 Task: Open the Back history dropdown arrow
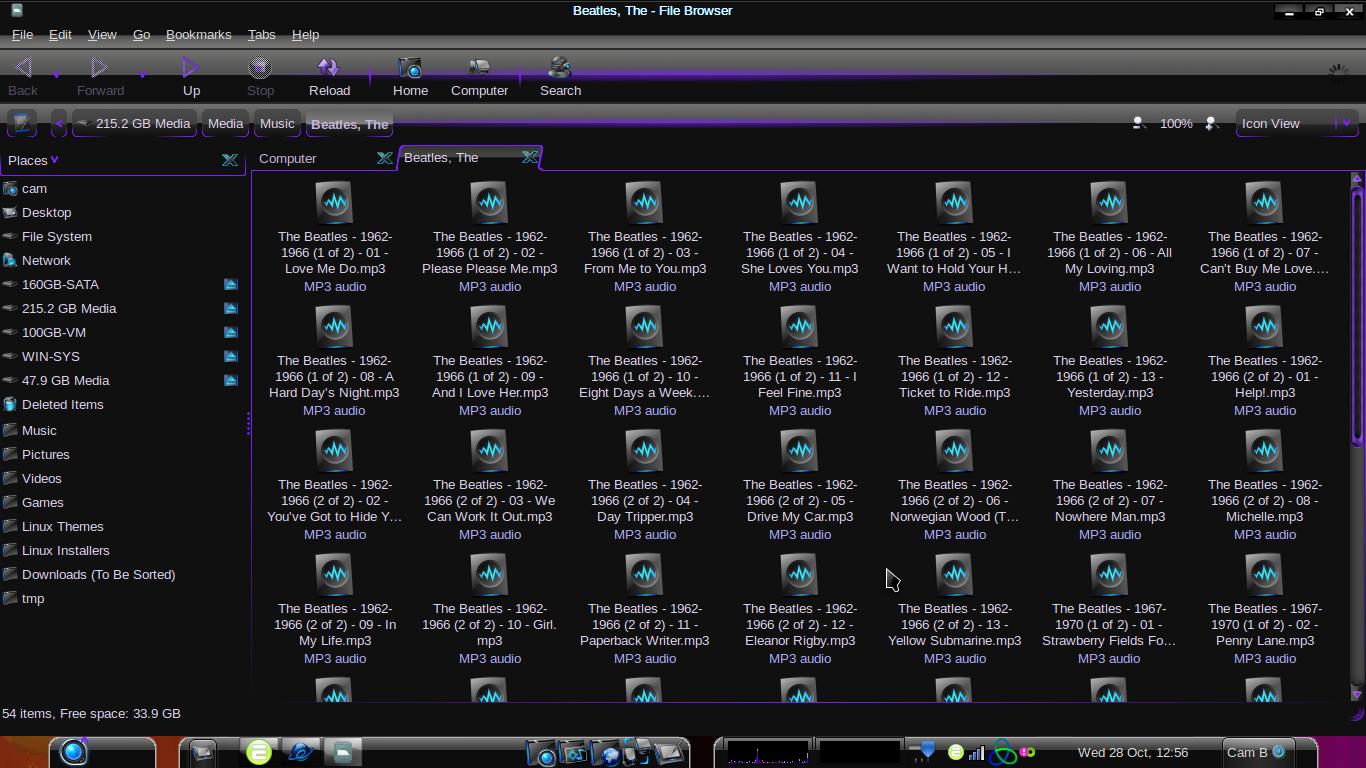tap(56, 74)
